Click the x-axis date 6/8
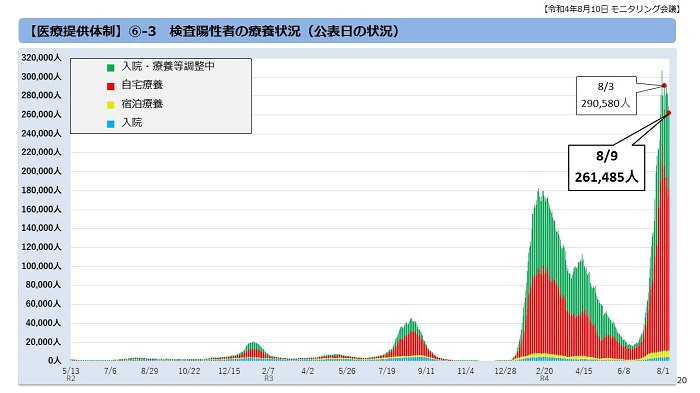Viewport: 700px width, 393px height. 624,371
